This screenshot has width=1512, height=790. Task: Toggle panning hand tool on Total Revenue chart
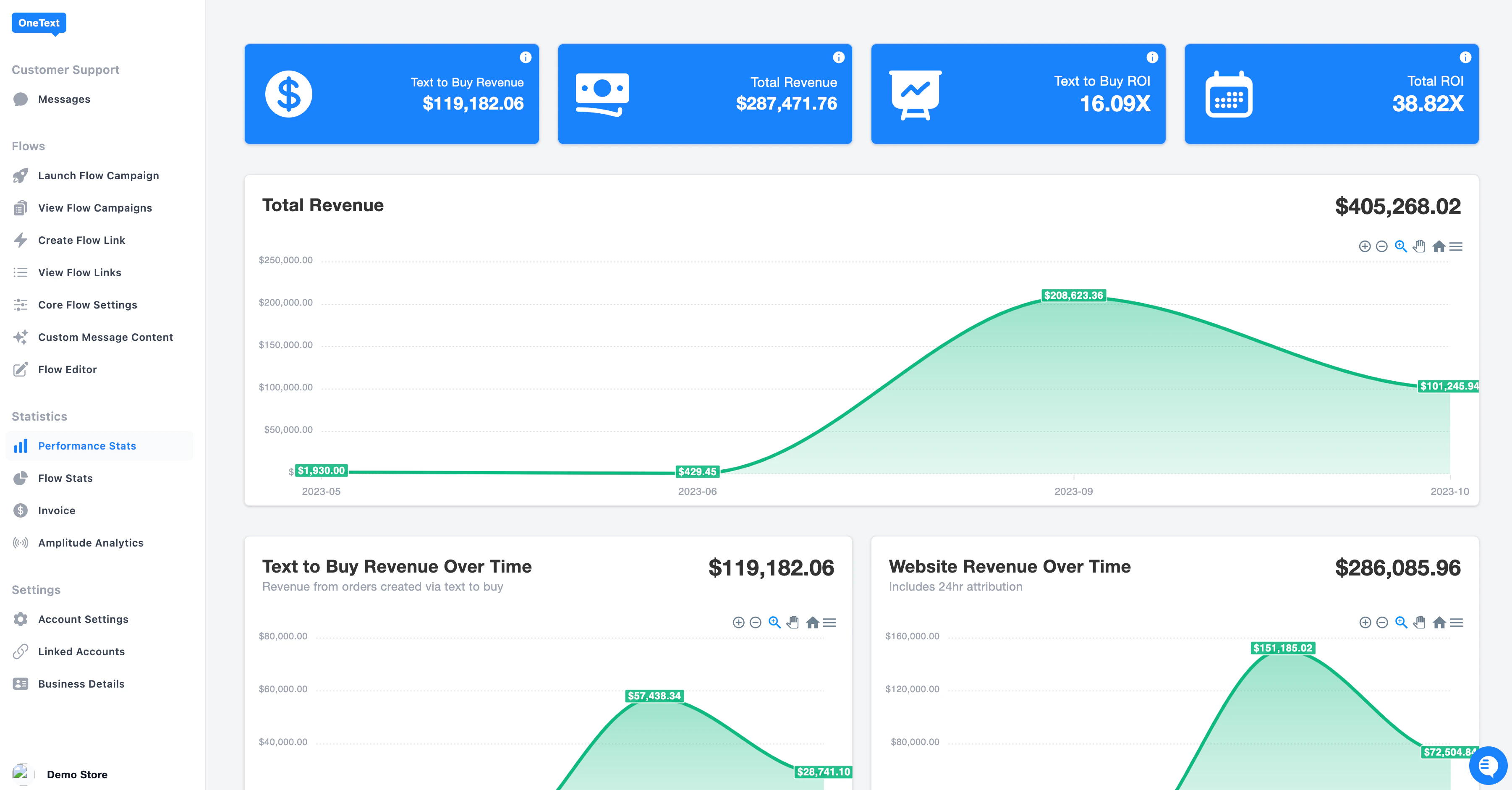coord(1419,246)
